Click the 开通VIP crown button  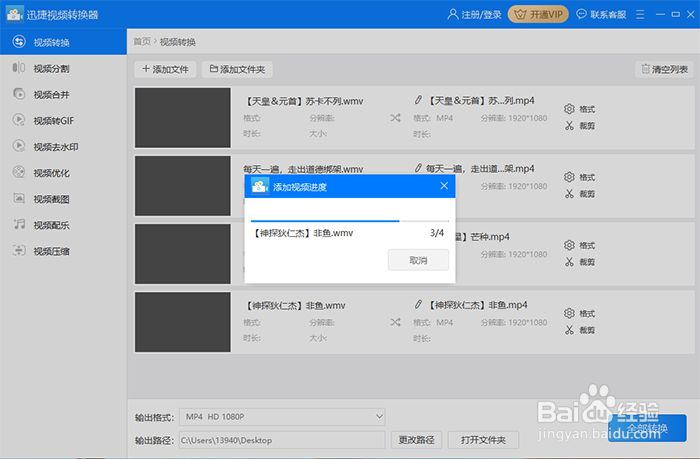point(538,14)
